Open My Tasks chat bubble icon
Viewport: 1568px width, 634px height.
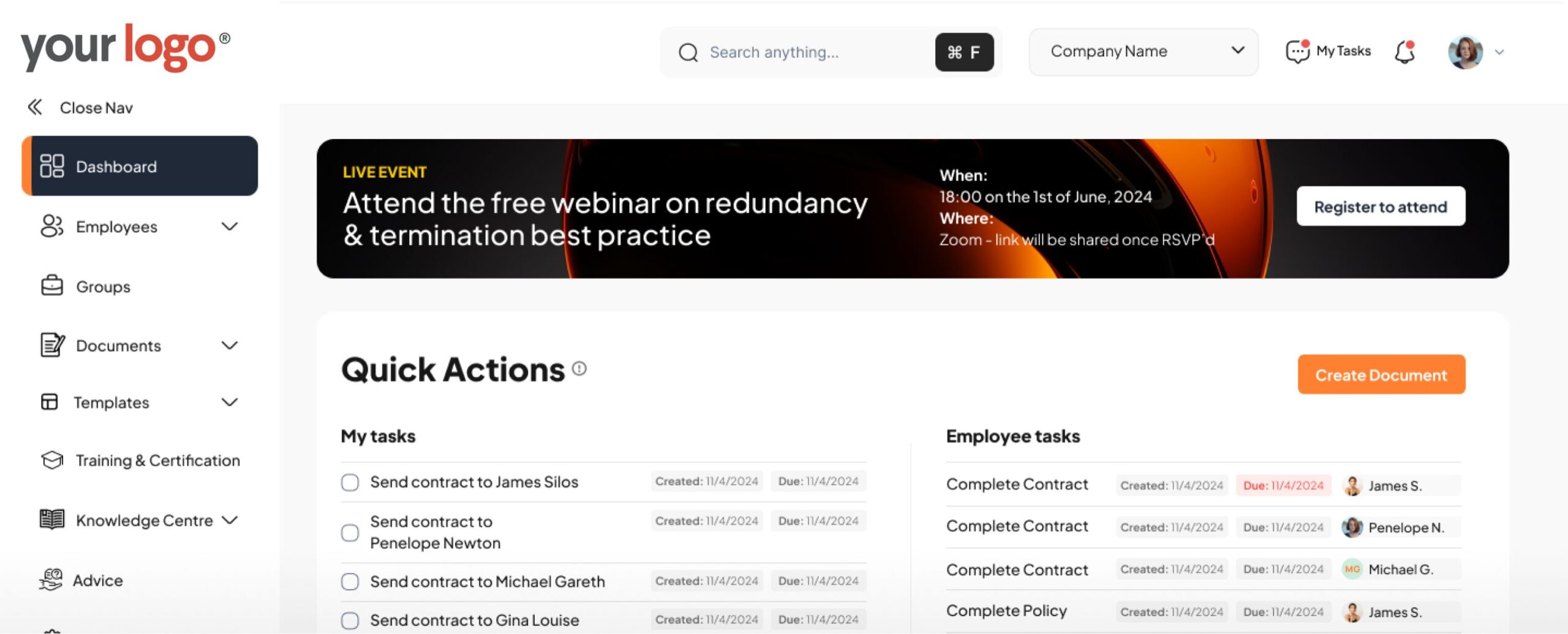click(1297, 51)
